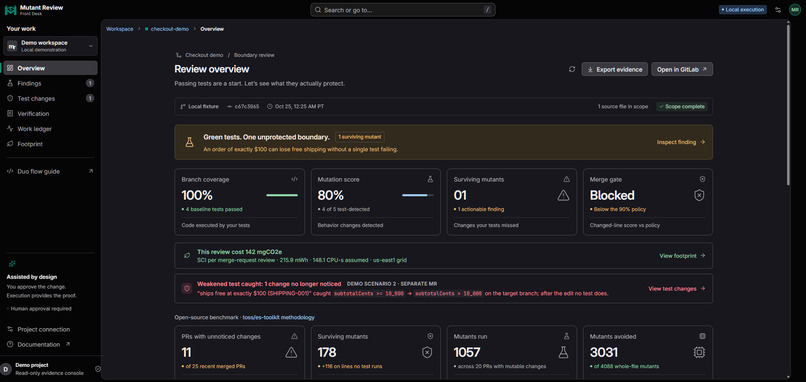Open the toss/es-toolkit methodology link
806x382 pixels.
tap(279, 317)
